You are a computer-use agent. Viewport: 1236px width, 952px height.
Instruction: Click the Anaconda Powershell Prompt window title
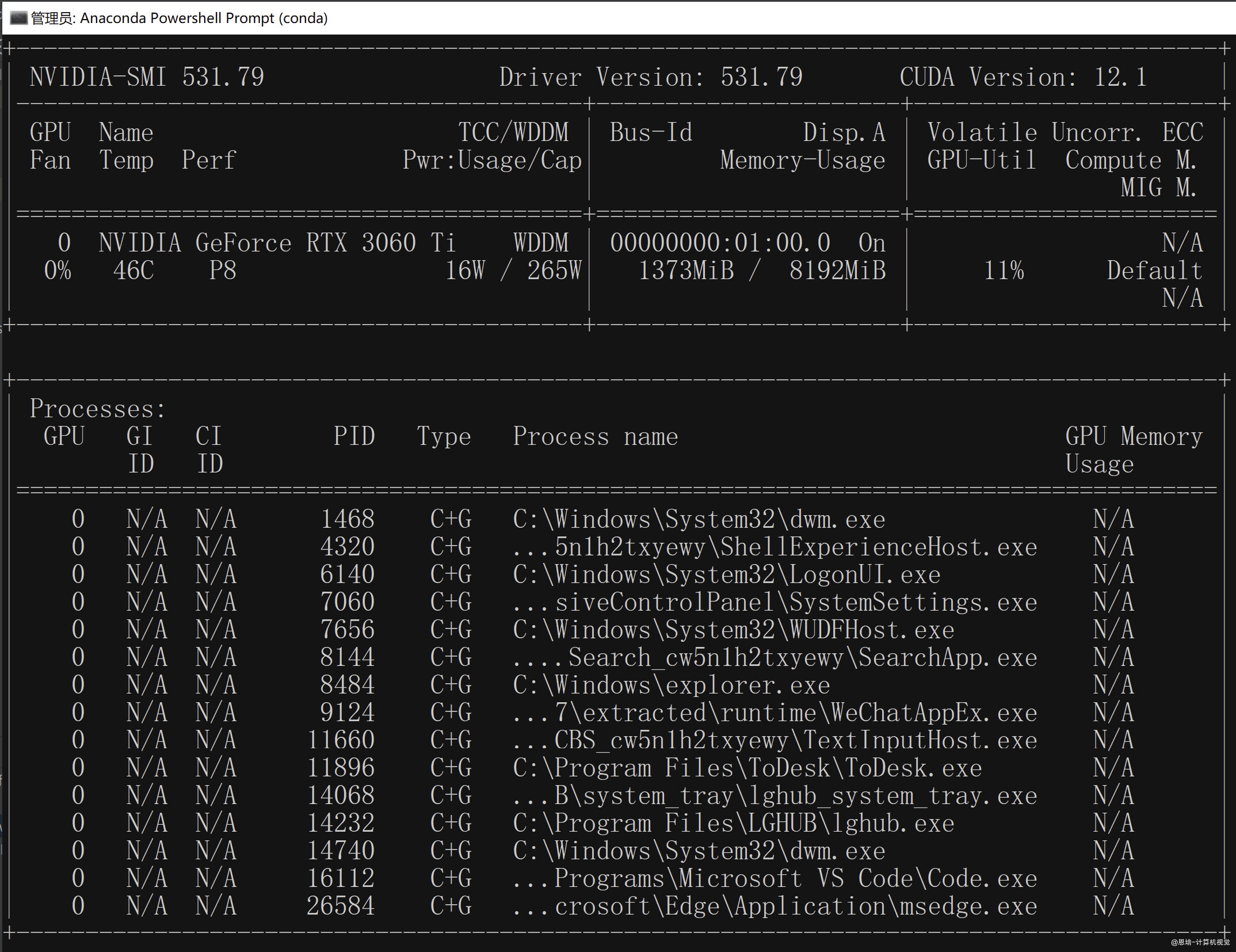180,18
